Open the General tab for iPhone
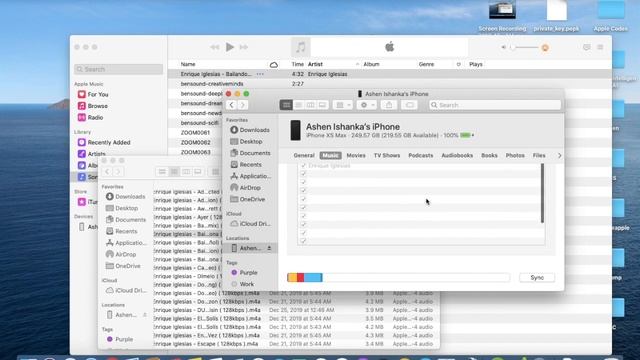This screenshot has width=640, height=360. [x=304, y=156]
